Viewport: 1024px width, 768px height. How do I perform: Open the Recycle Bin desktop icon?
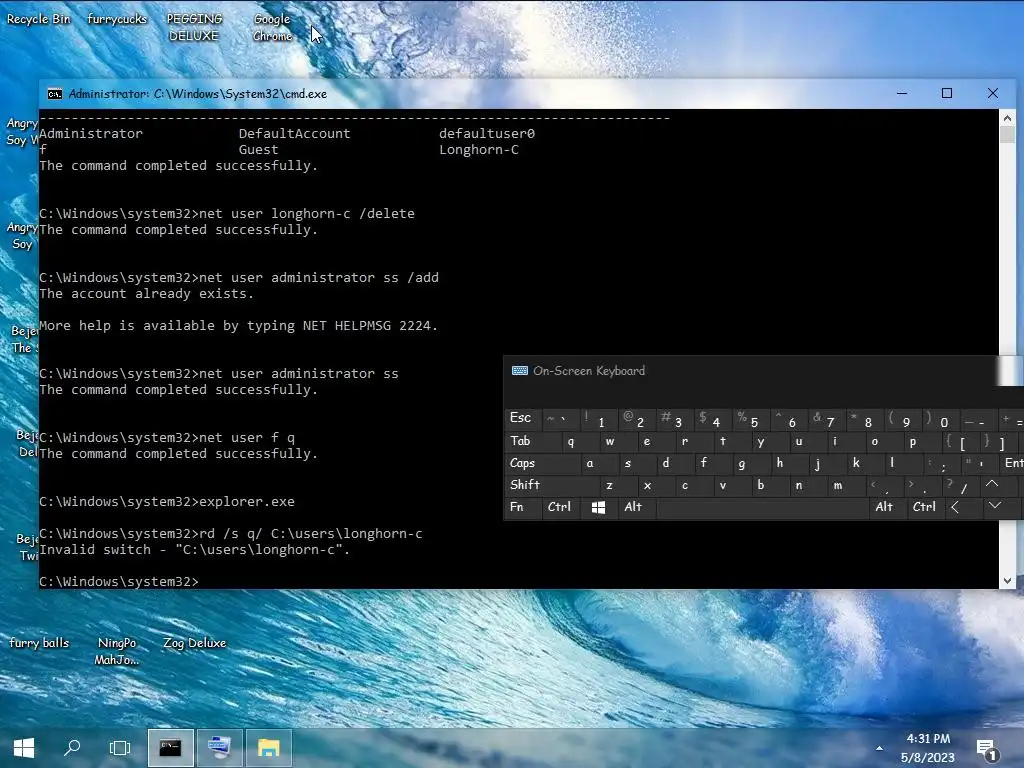point(38,19)
